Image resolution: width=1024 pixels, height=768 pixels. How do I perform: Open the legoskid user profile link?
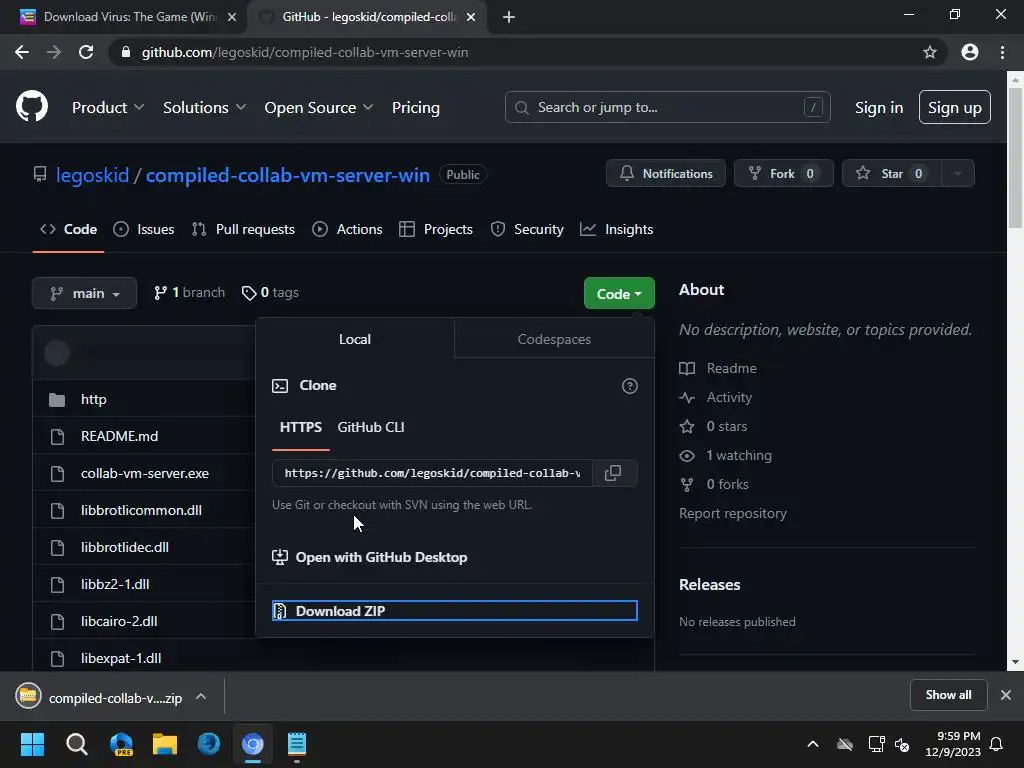(x=92, y=175)
